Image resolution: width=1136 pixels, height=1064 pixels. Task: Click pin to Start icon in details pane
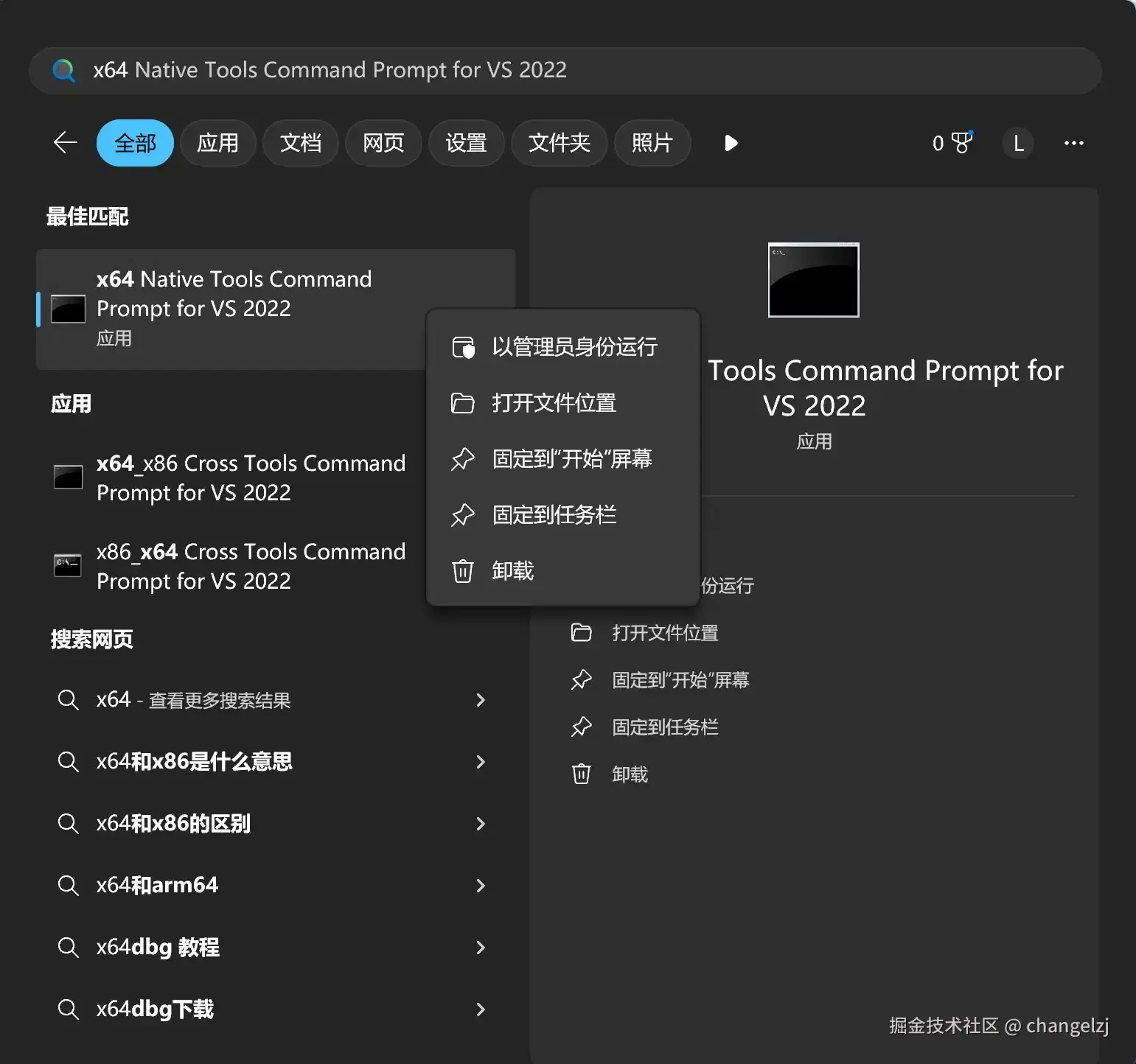(x=582, y=680)
